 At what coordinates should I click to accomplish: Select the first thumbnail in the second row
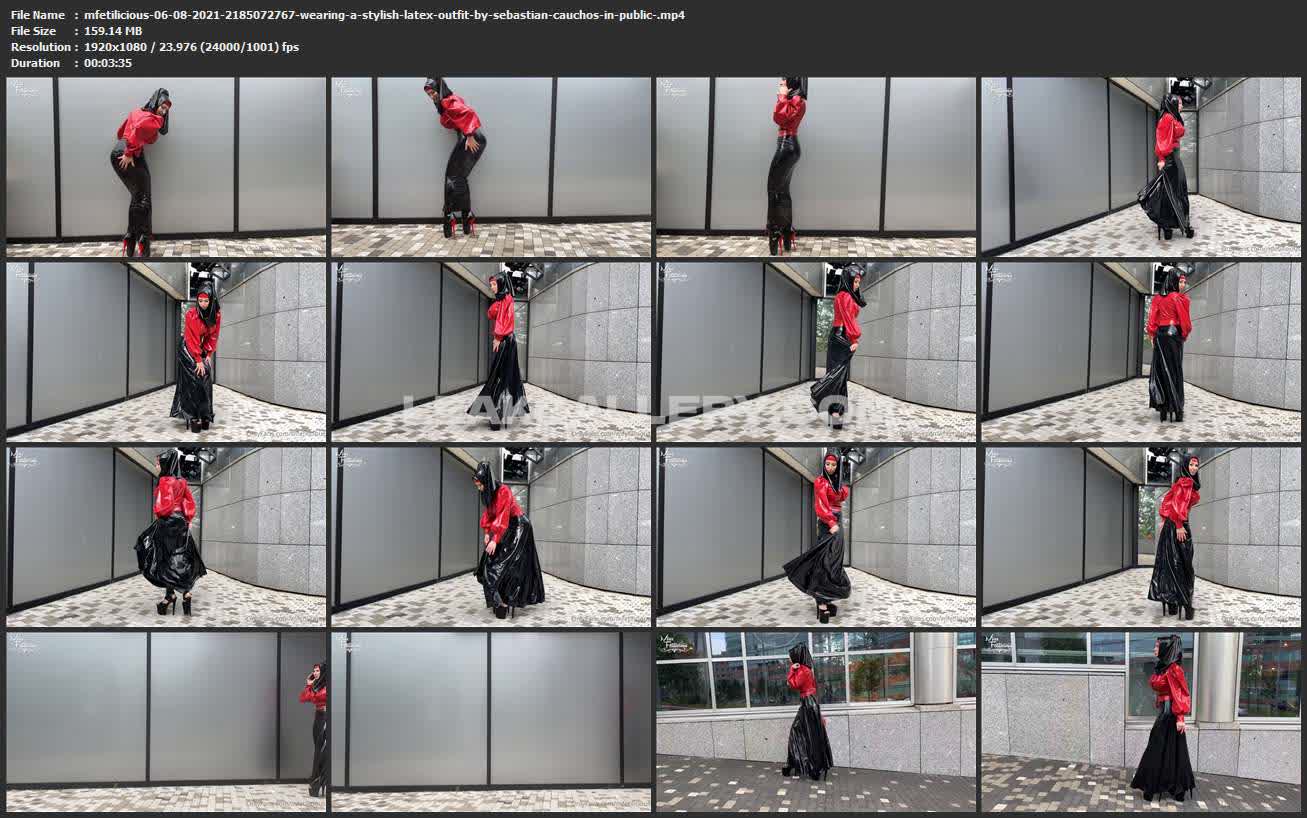(x=166, y=351)
